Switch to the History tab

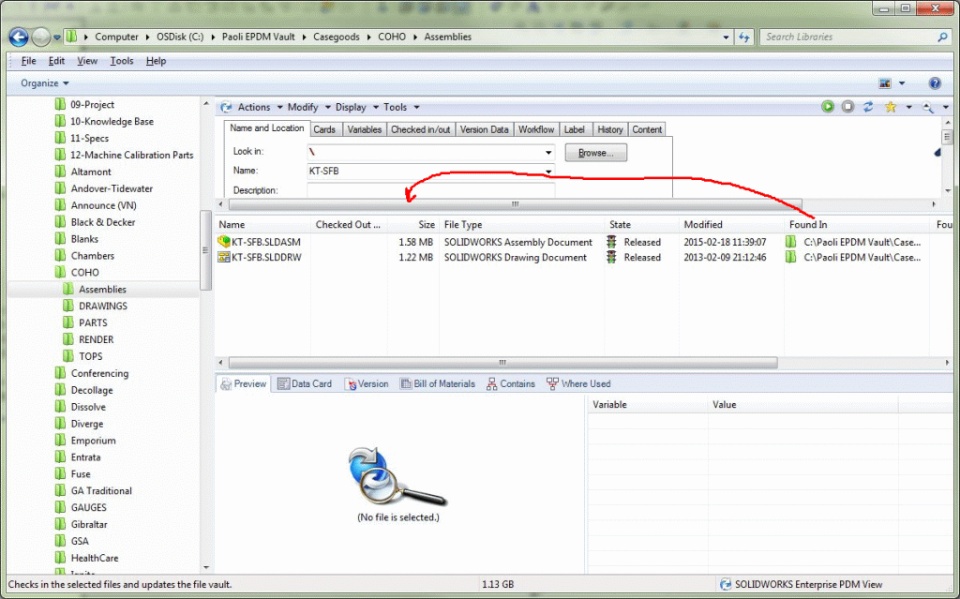pyautogui.click(x=610, y=129)
